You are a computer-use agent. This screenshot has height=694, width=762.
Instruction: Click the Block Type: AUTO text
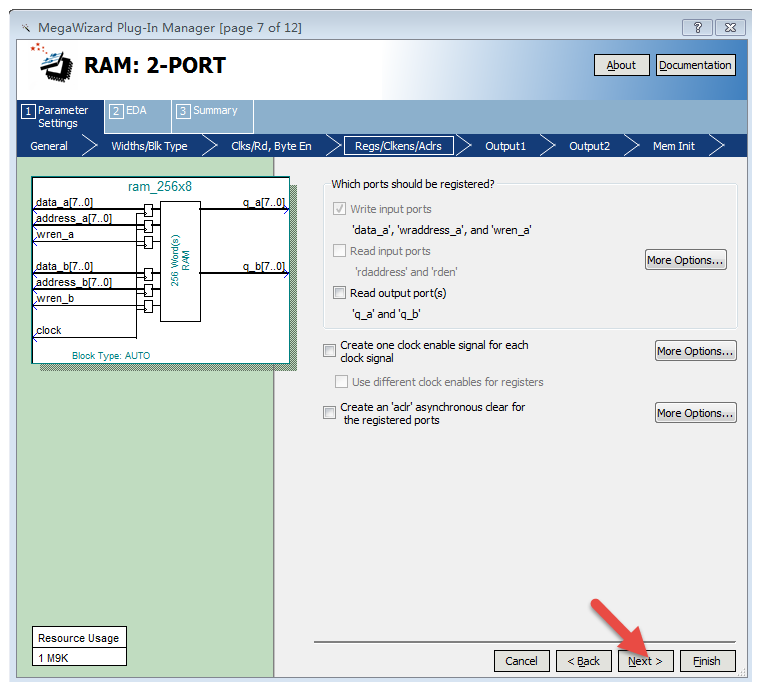pyautogui.click(x=111, y=356)
